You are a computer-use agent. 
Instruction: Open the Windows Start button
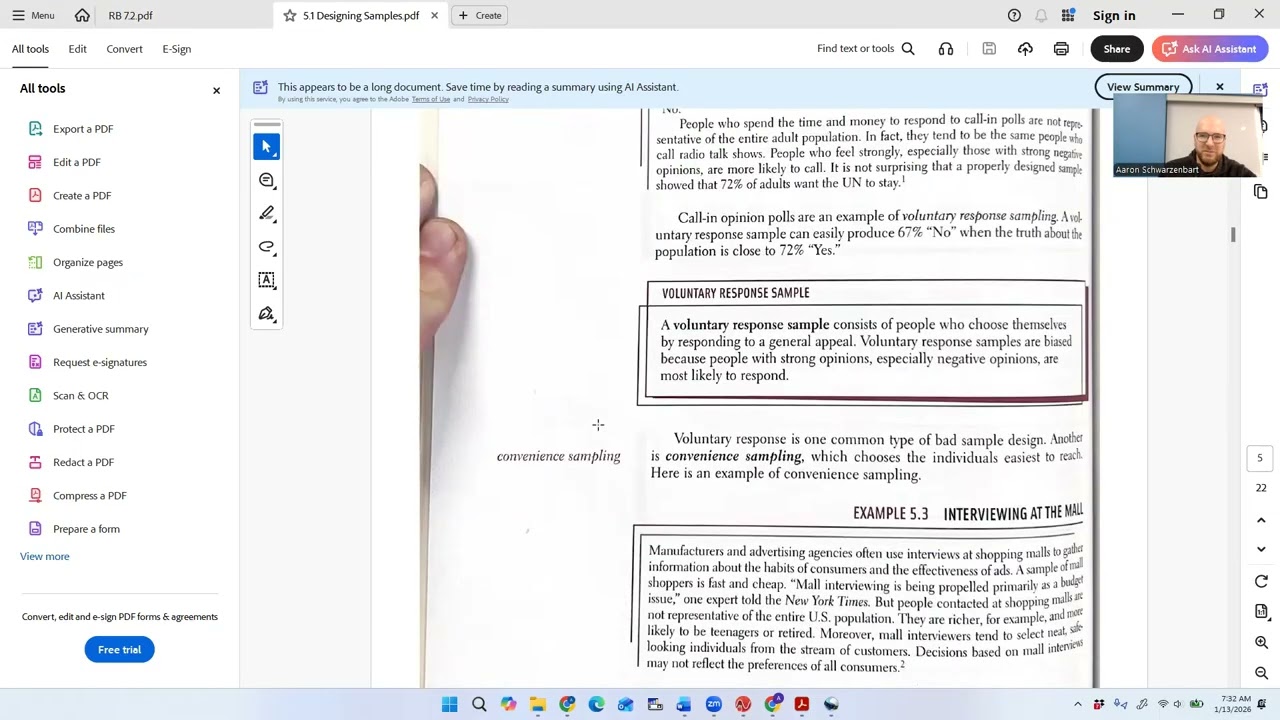pos(449,704)
